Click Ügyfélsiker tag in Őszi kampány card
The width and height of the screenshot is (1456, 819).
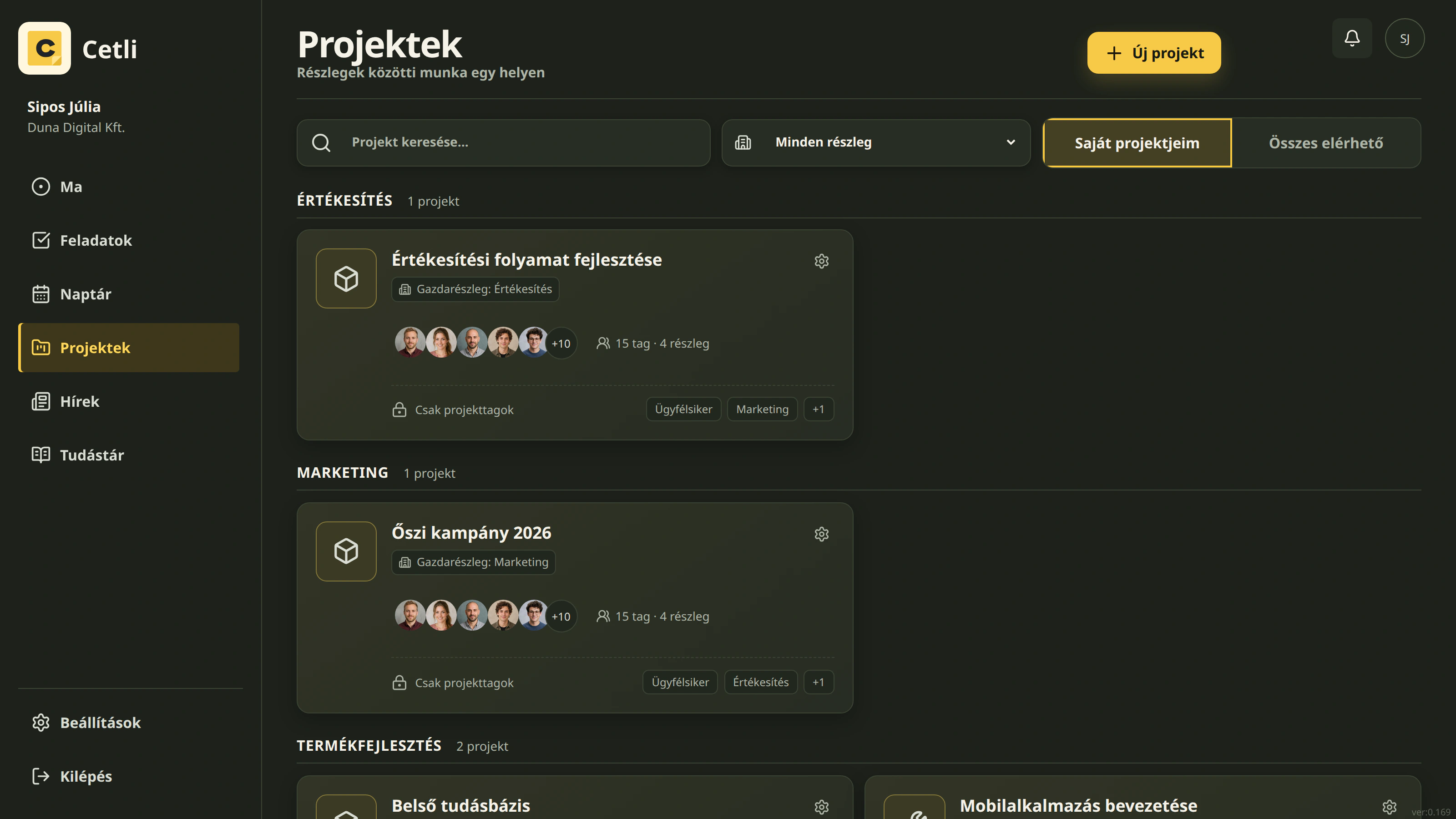pos(680,682)
